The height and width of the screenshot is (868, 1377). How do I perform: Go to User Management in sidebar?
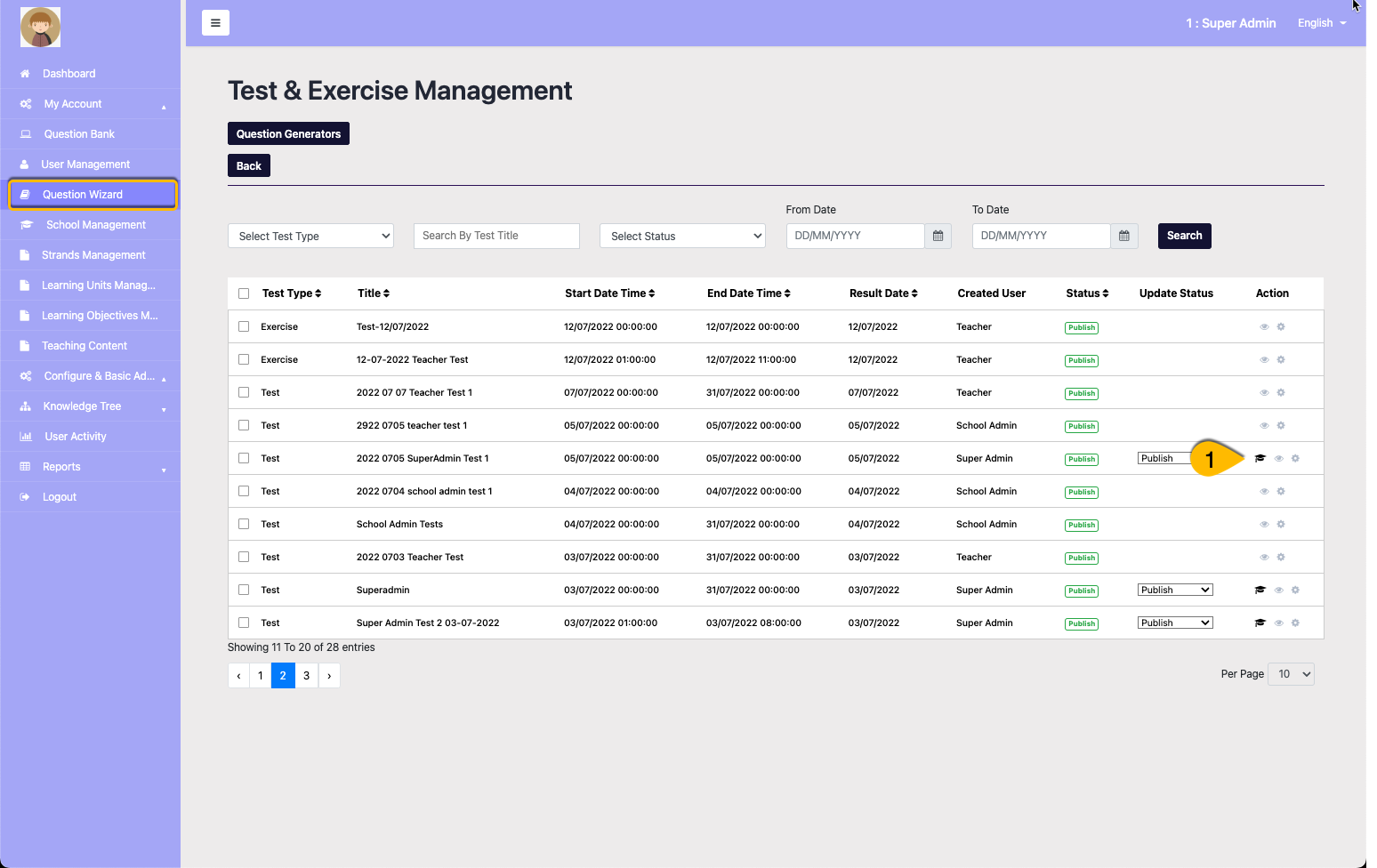point(91,165)
